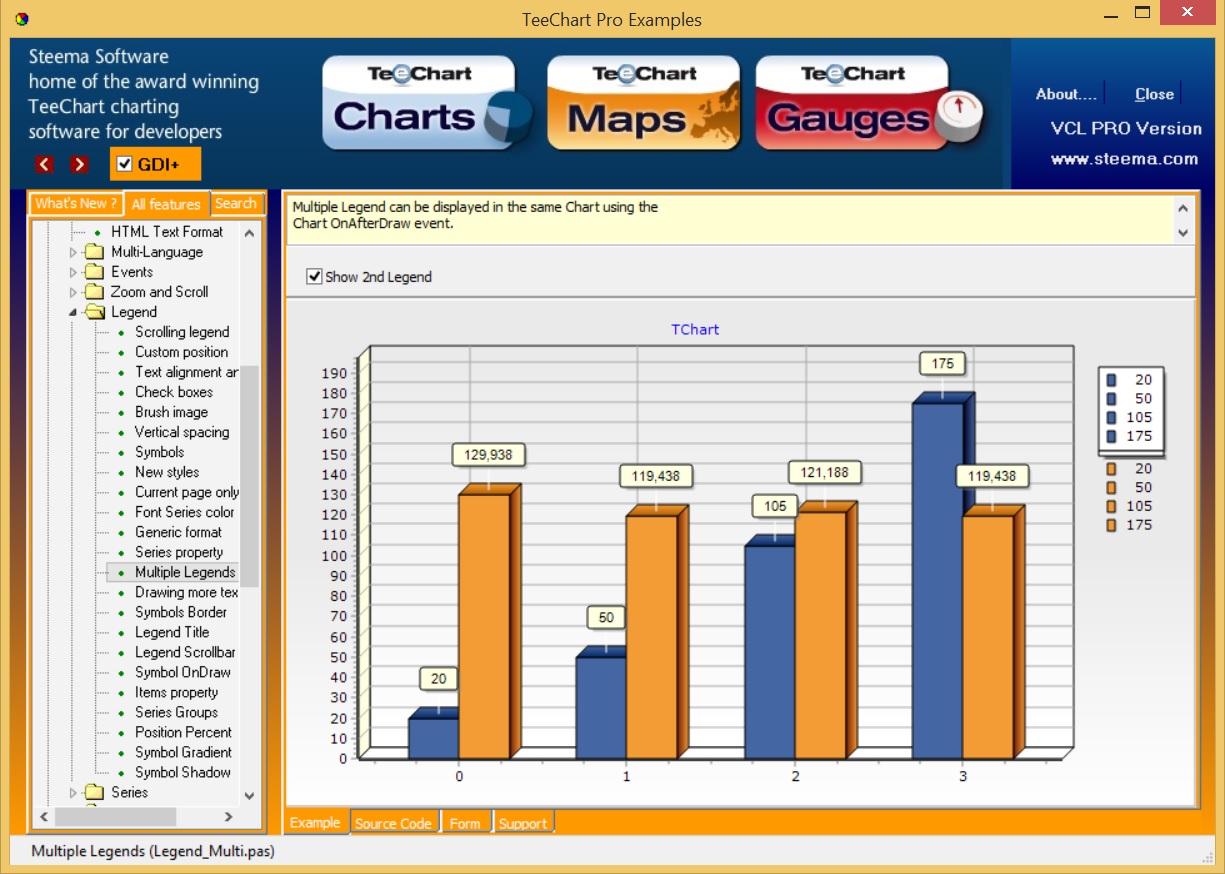This screenshot has height=874, width=1225.
Task: Expand the Multi-Language tree node
Action: pyautogui.click(x=73, y=252)
